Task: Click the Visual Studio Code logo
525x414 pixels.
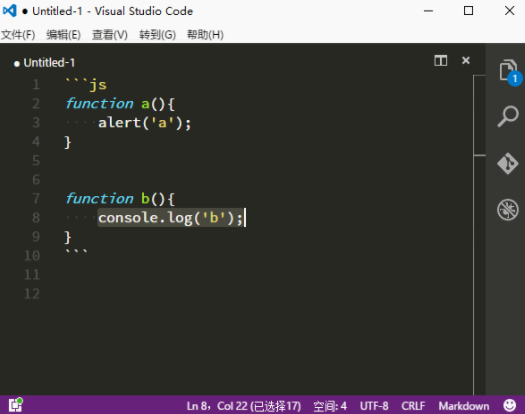Action: 9,11
